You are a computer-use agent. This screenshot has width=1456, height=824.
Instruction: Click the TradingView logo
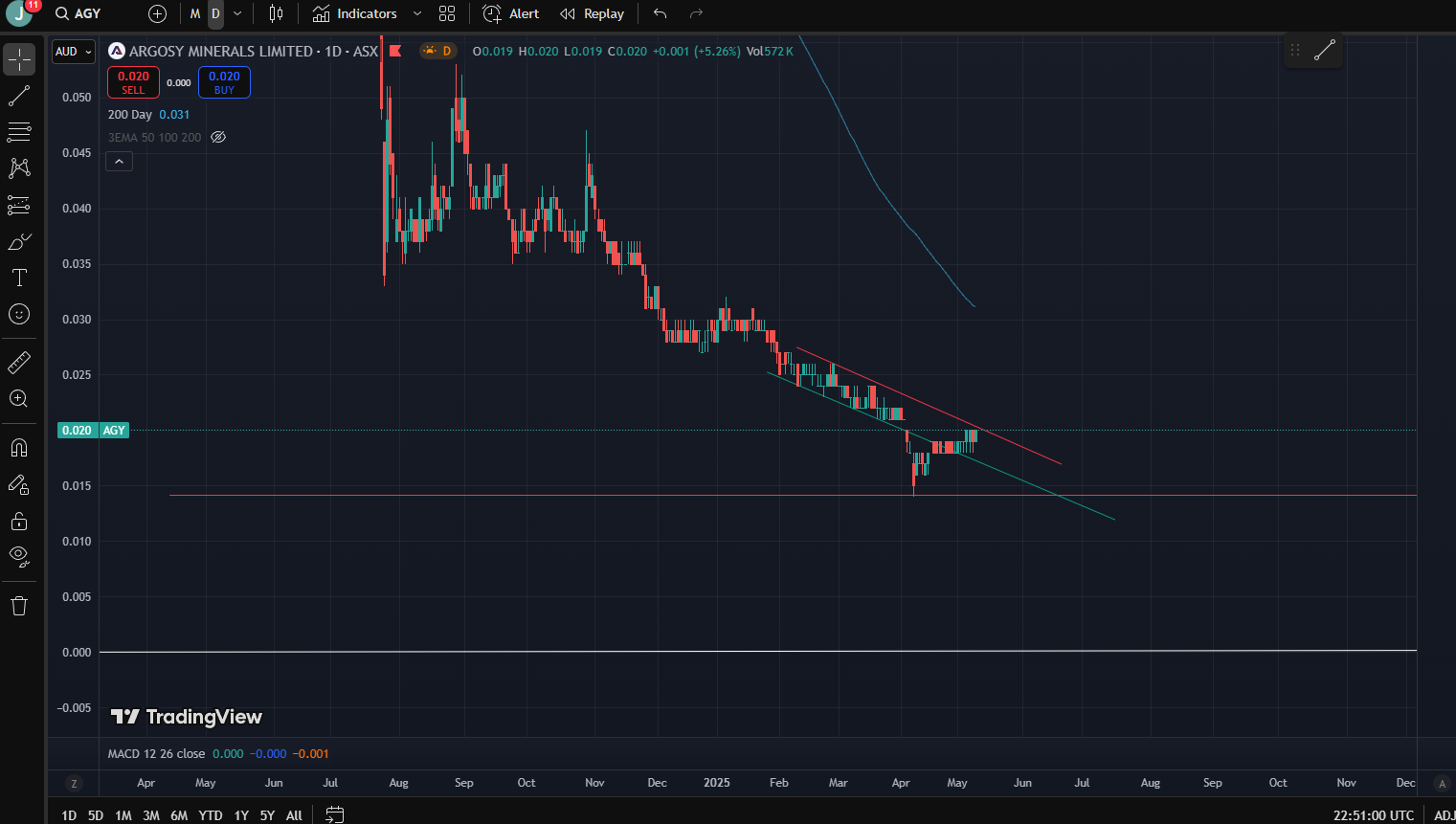(x=187, y=717)
